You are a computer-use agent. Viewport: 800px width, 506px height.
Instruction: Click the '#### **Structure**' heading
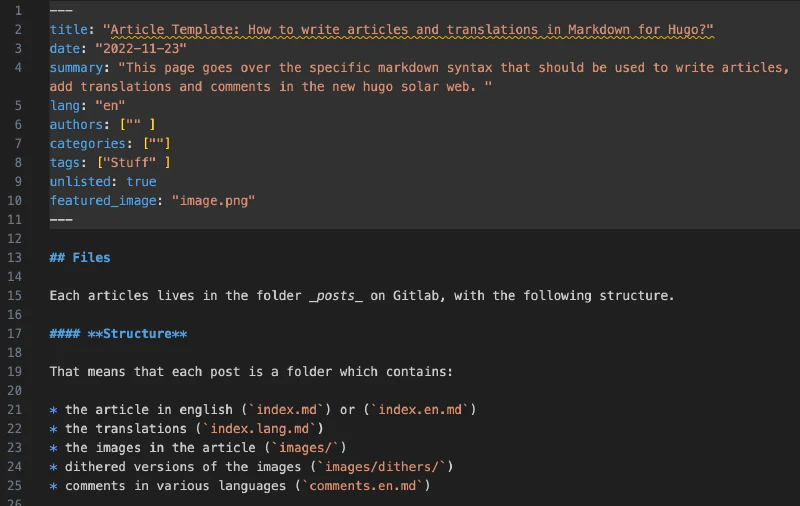tap(118, 334)
